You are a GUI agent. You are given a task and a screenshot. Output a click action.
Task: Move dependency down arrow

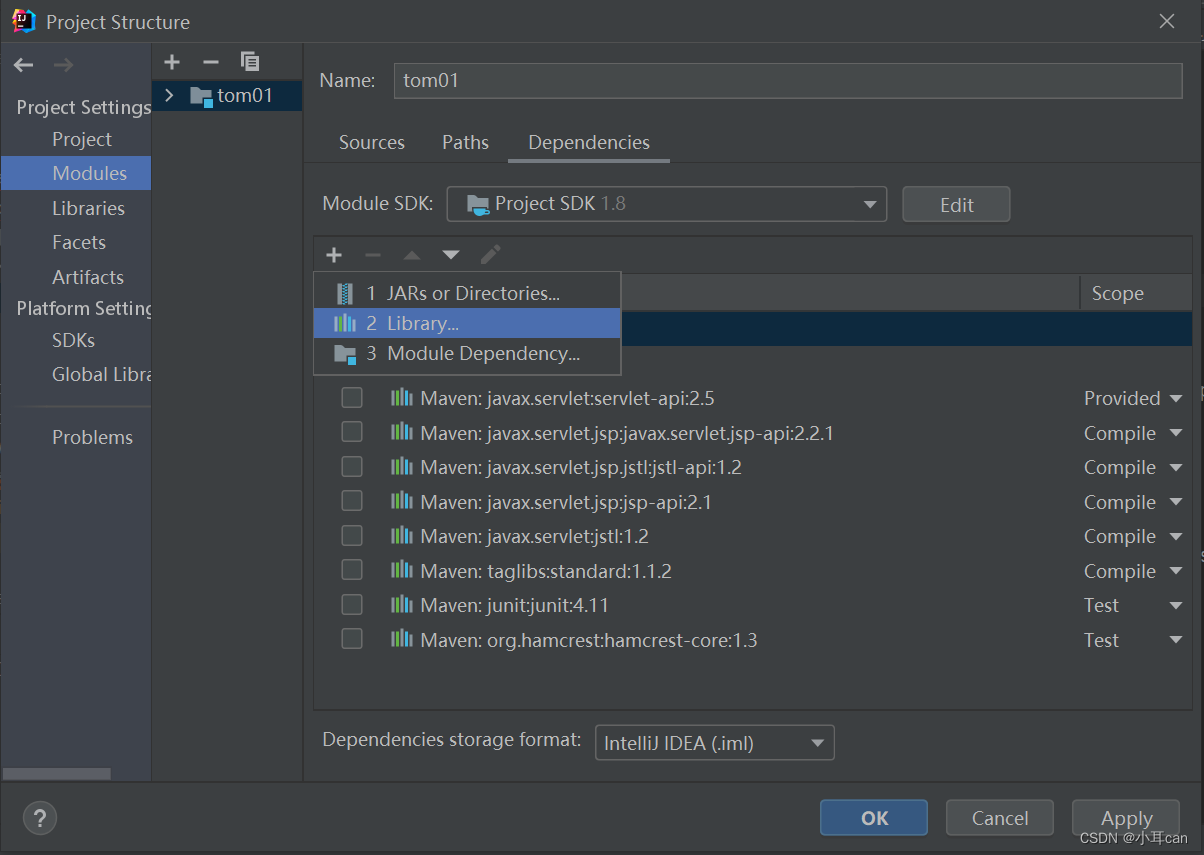(x=451, y=255)
